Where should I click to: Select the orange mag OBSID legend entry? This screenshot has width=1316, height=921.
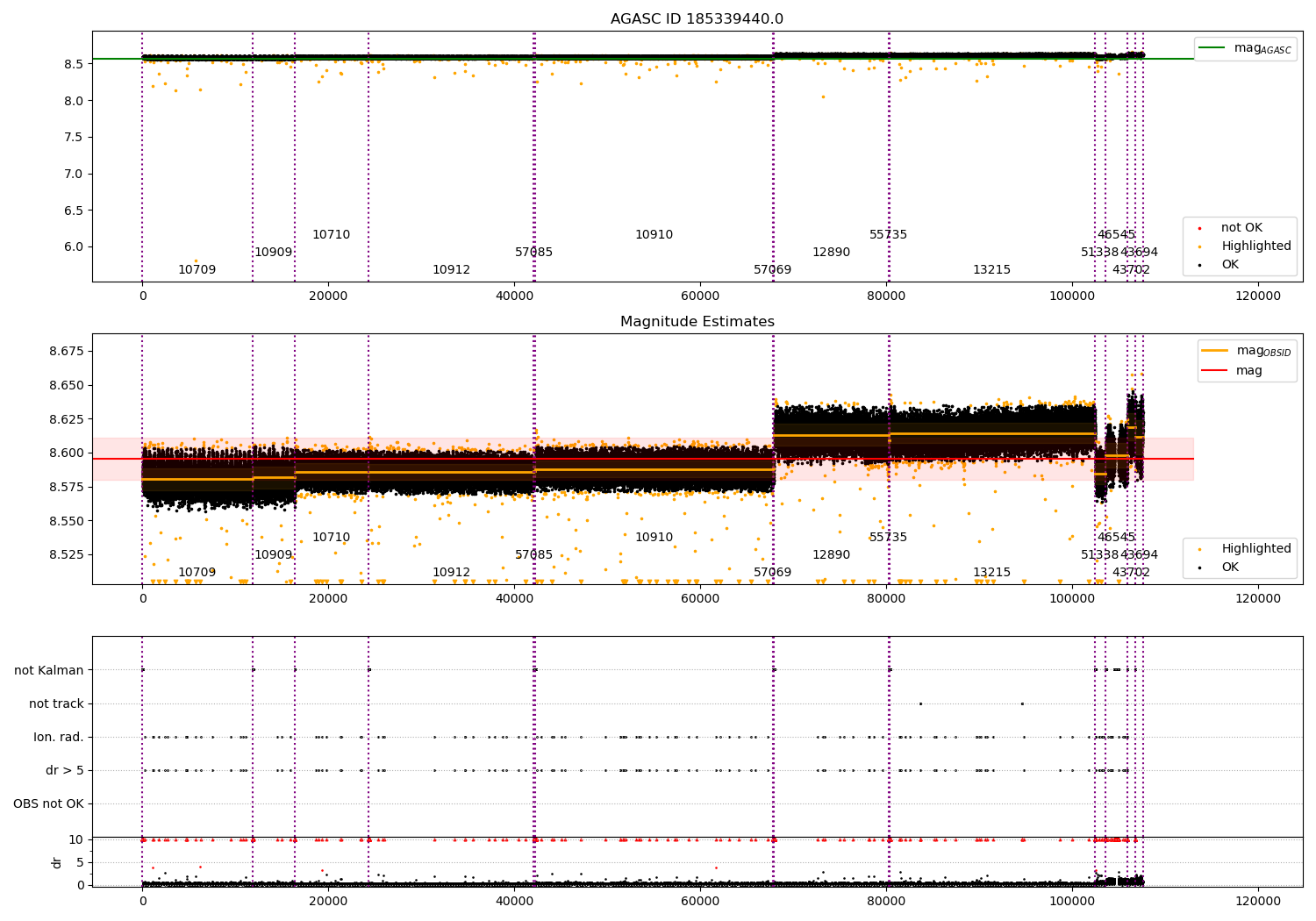point(1246,351)
